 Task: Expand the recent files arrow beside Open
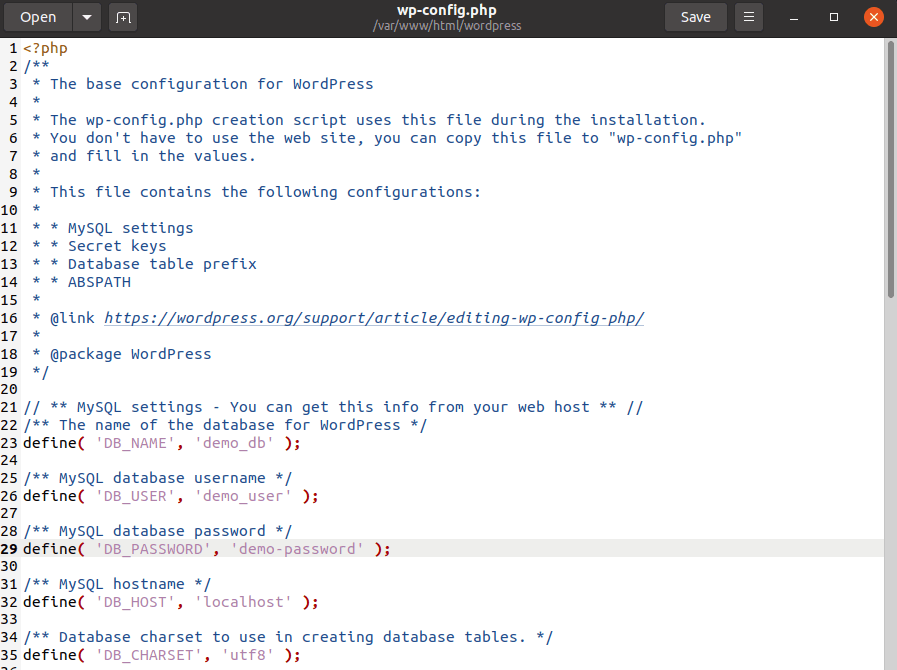coord(88,17)
